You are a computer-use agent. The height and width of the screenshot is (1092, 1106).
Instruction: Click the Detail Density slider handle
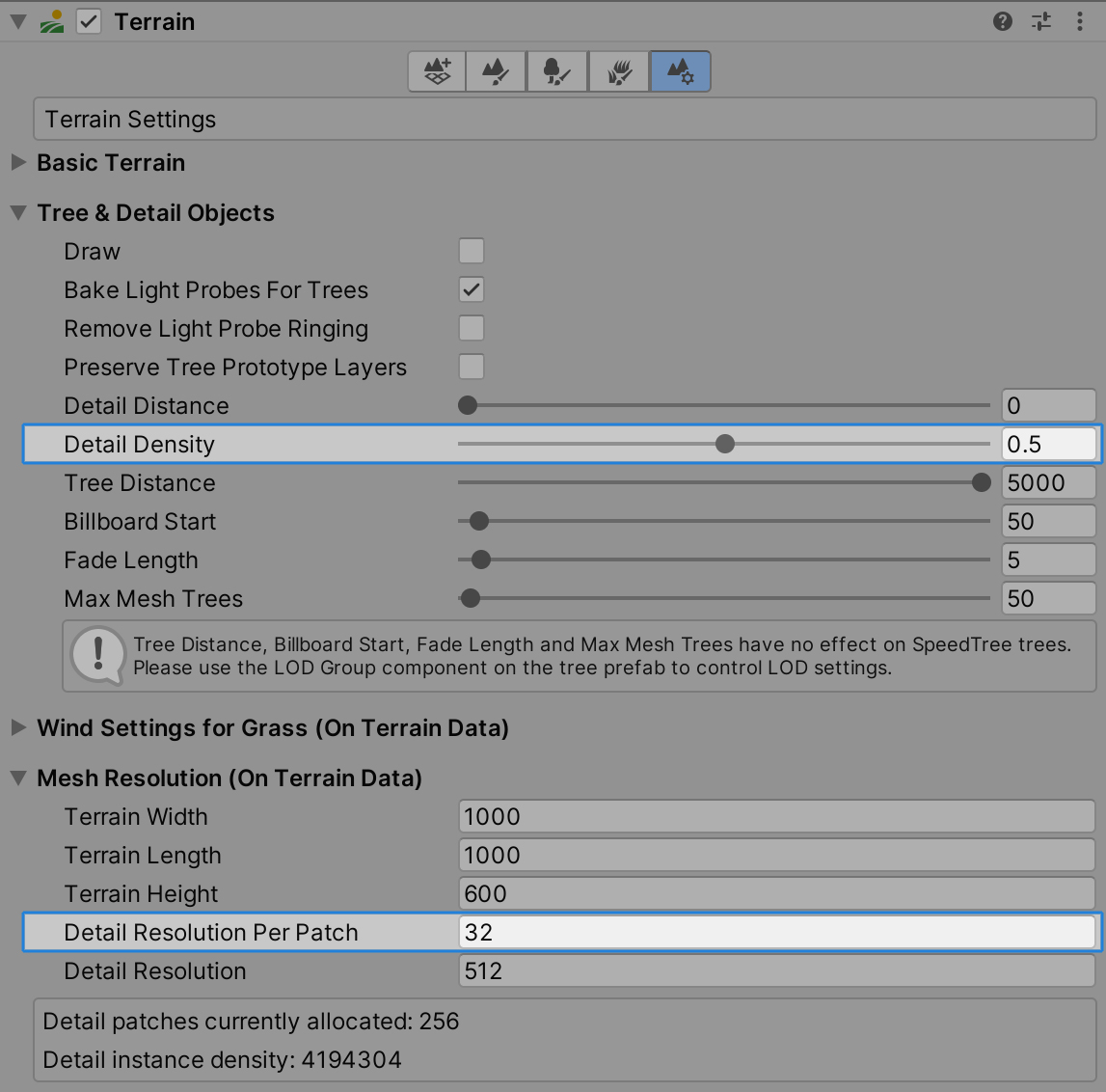point(725,444)
